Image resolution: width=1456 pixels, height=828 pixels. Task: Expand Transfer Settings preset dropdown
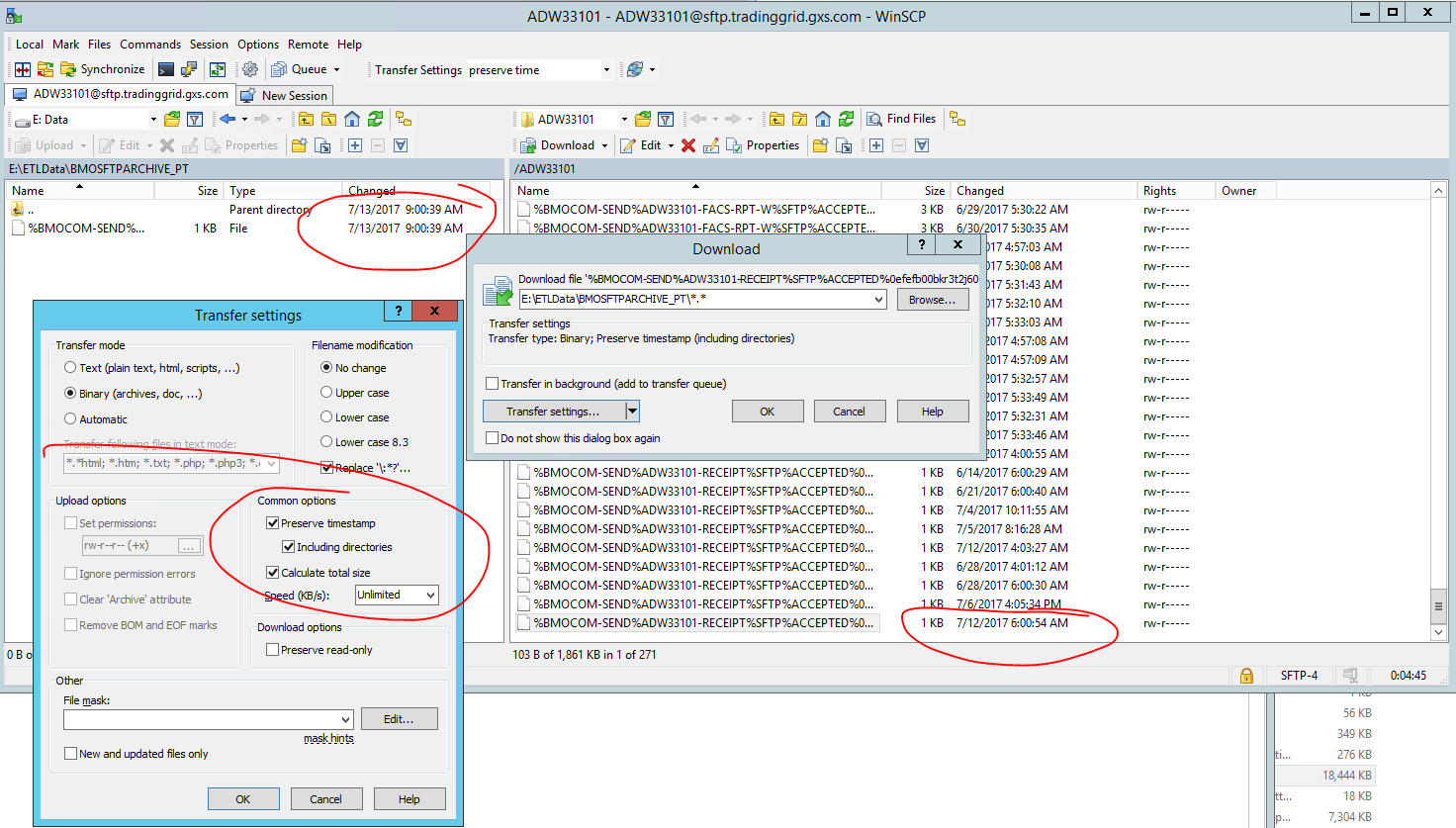(606, 69)
